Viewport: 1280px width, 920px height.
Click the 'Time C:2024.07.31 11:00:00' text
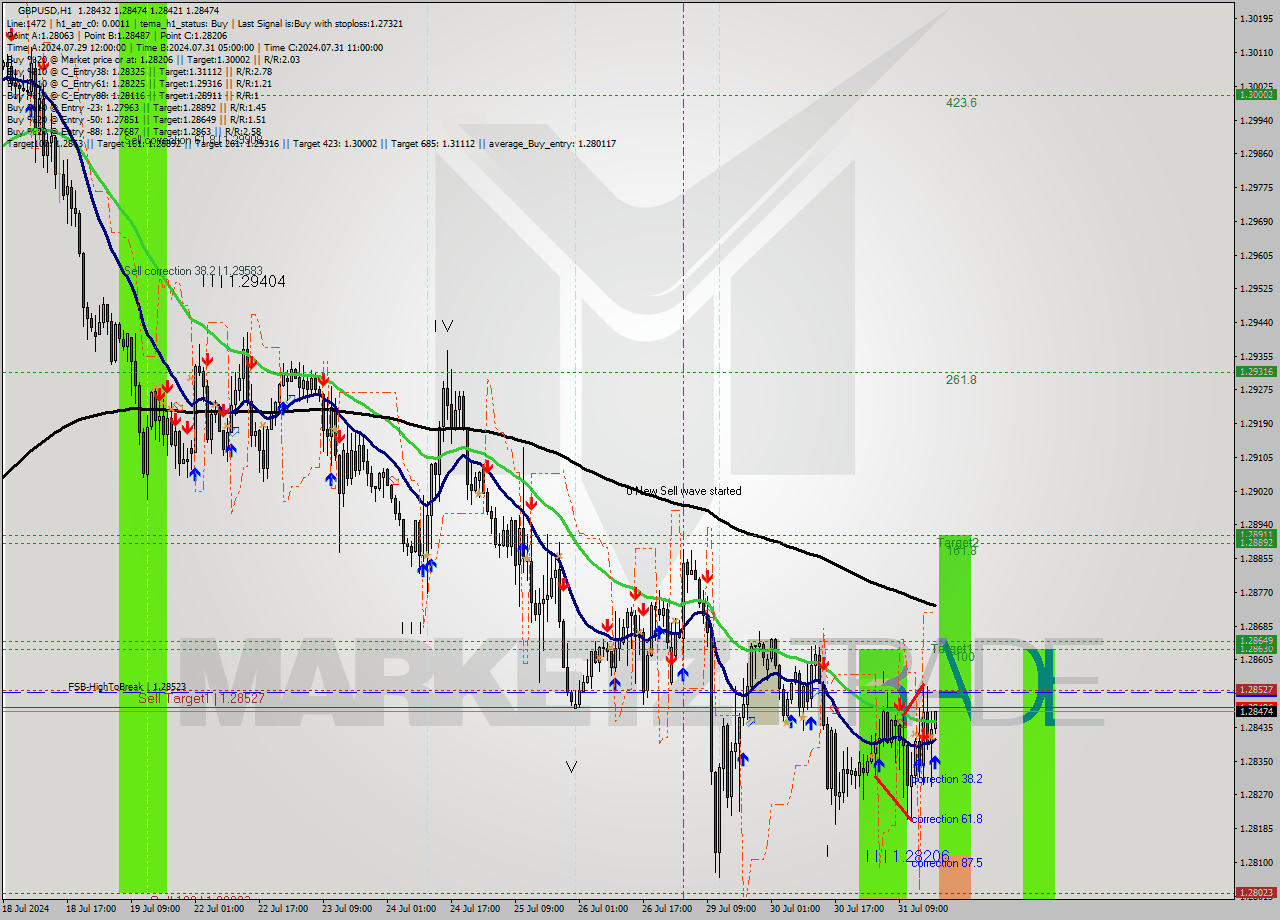[322, 47]
